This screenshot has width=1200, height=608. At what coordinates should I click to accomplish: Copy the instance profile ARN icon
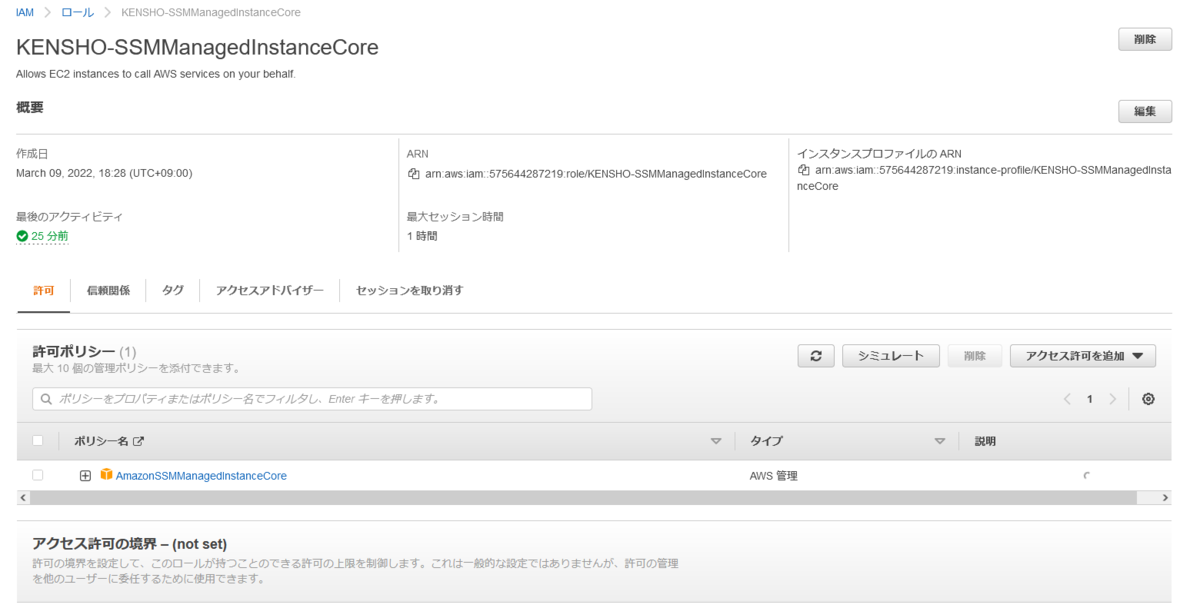(803, 170)
